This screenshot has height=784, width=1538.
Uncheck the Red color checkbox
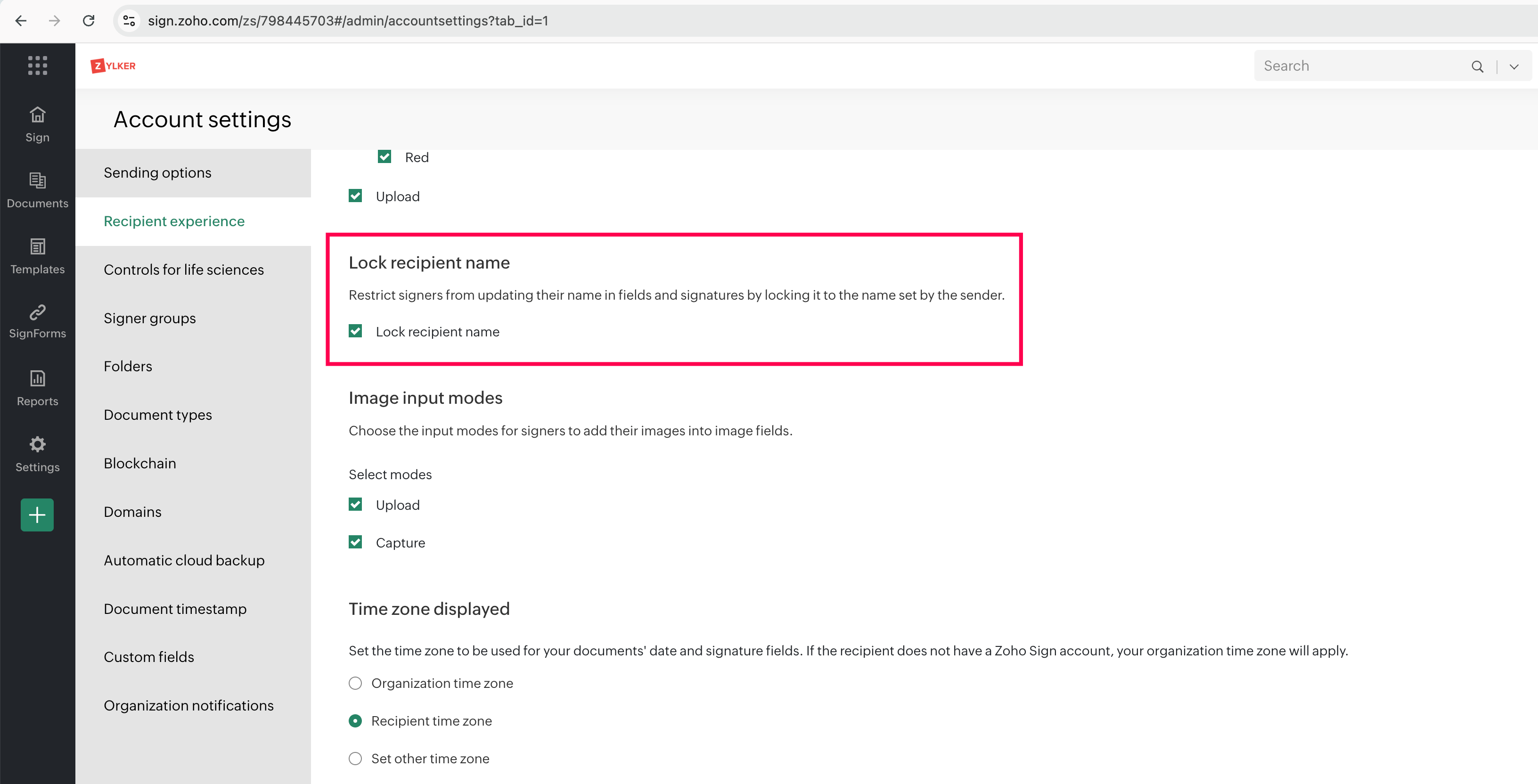[384, 157]
